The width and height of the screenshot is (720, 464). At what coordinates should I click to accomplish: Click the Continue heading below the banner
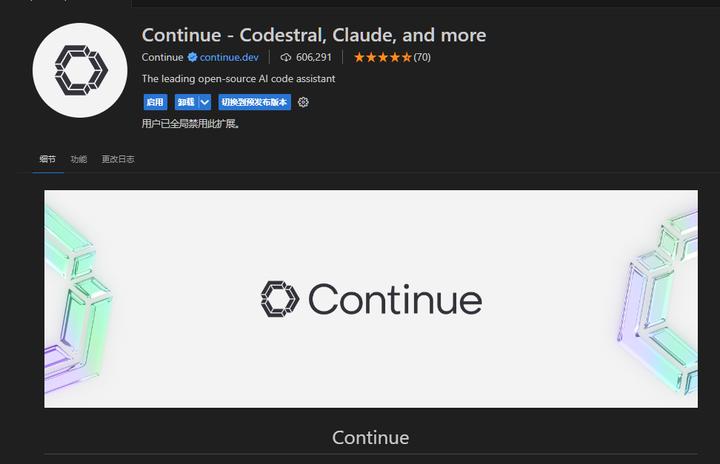pyautogui.click(x=370, y=438)
